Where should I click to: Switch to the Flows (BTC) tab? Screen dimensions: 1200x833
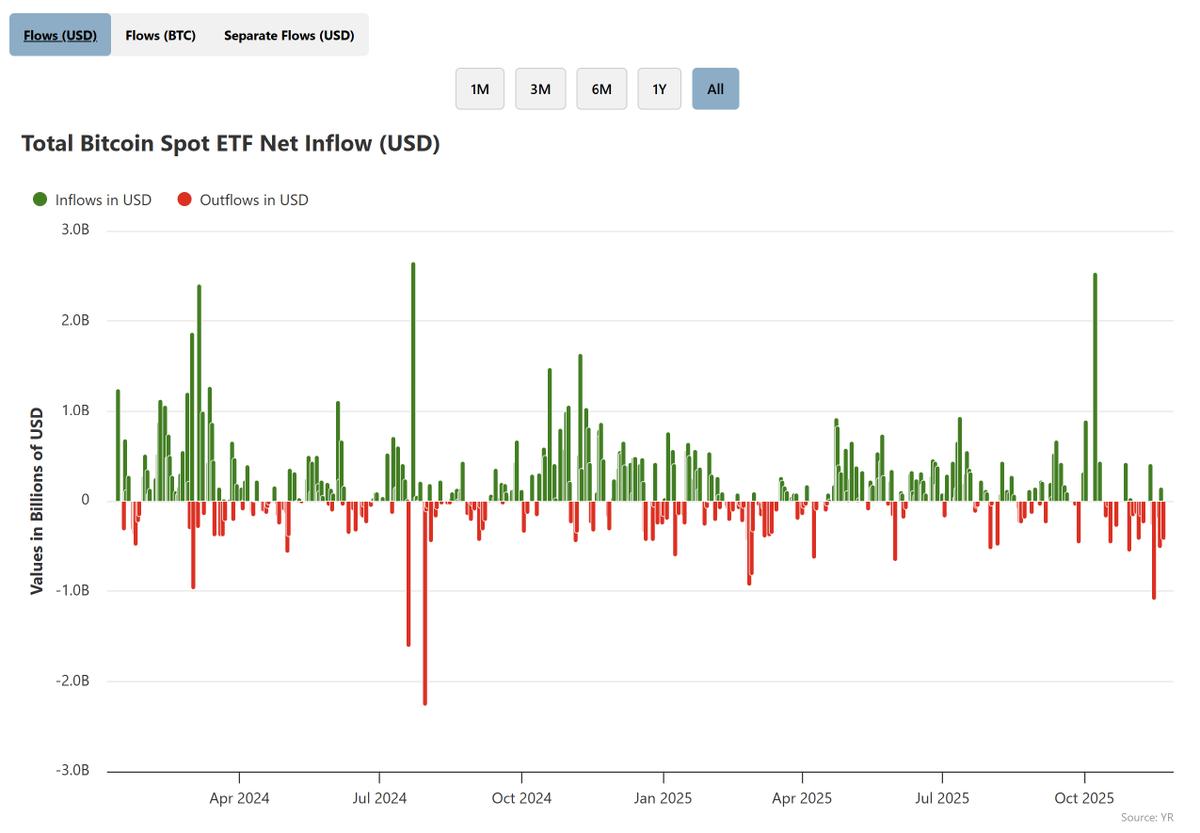(160, 35)
